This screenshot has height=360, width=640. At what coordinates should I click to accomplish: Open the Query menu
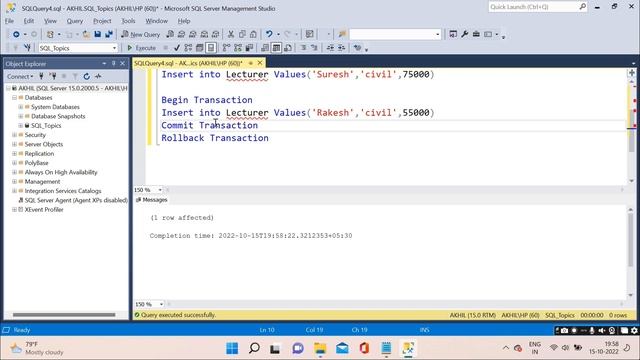[x=75, y=21]
